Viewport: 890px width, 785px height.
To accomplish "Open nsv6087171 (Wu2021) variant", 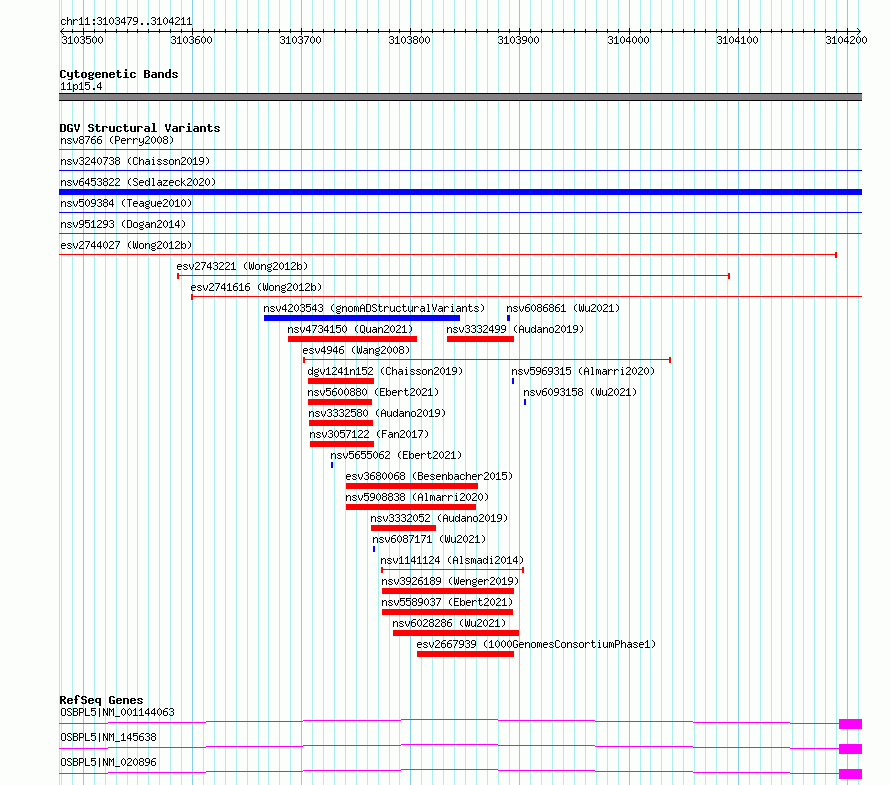I will coord(429,539).
